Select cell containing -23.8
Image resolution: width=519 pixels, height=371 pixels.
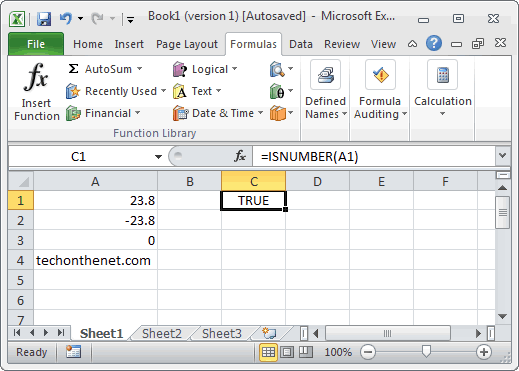95,220
